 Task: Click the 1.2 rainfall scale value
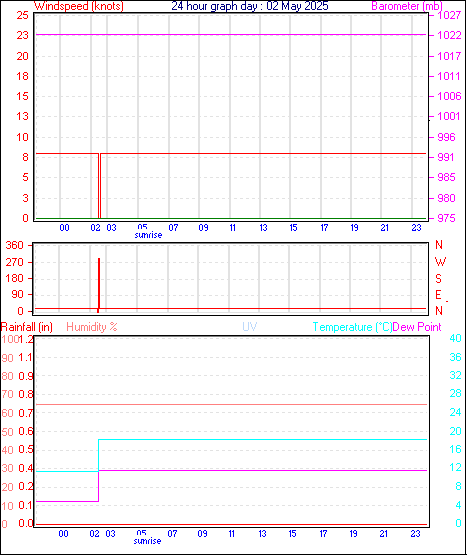coord(26,339)
